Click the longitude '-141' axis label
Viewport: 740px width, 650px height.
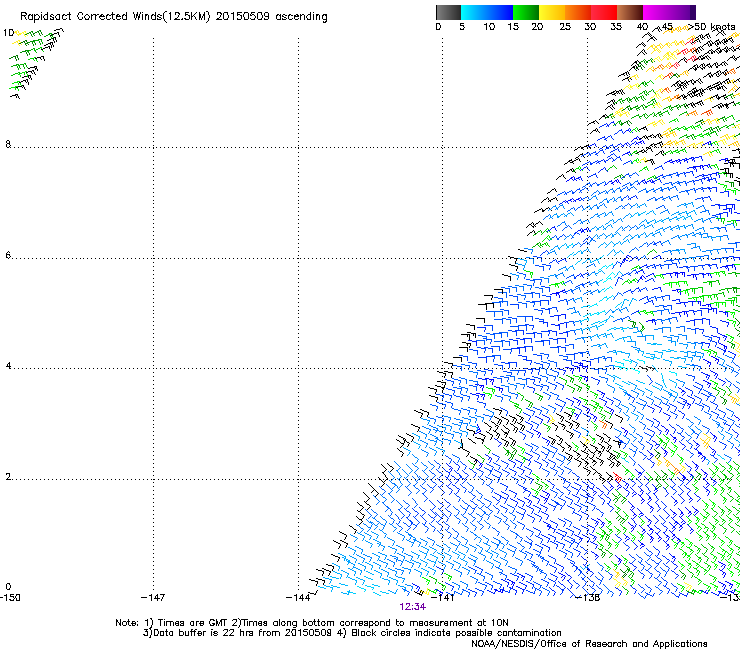pos(443,598)
